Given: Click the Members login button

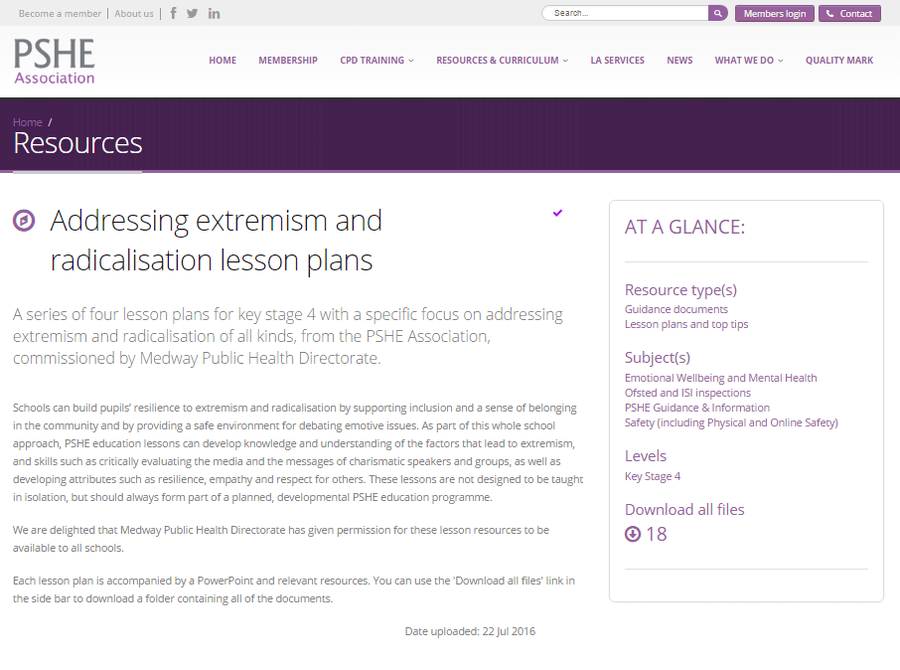Looking at the screenshot, I should click(x=774, y=13).
